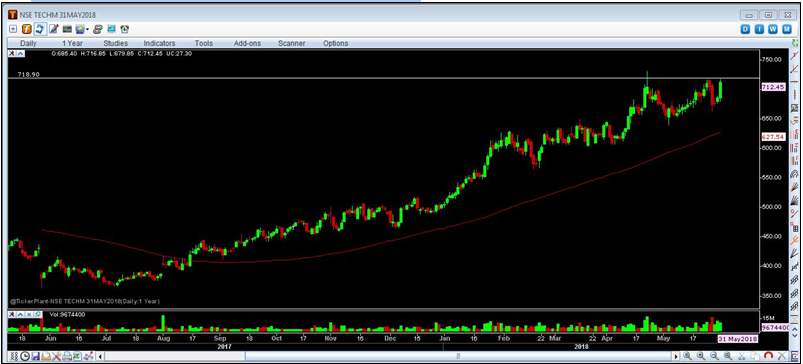Open the Studies menu
The image size is (803, 364).
point(116,44)
